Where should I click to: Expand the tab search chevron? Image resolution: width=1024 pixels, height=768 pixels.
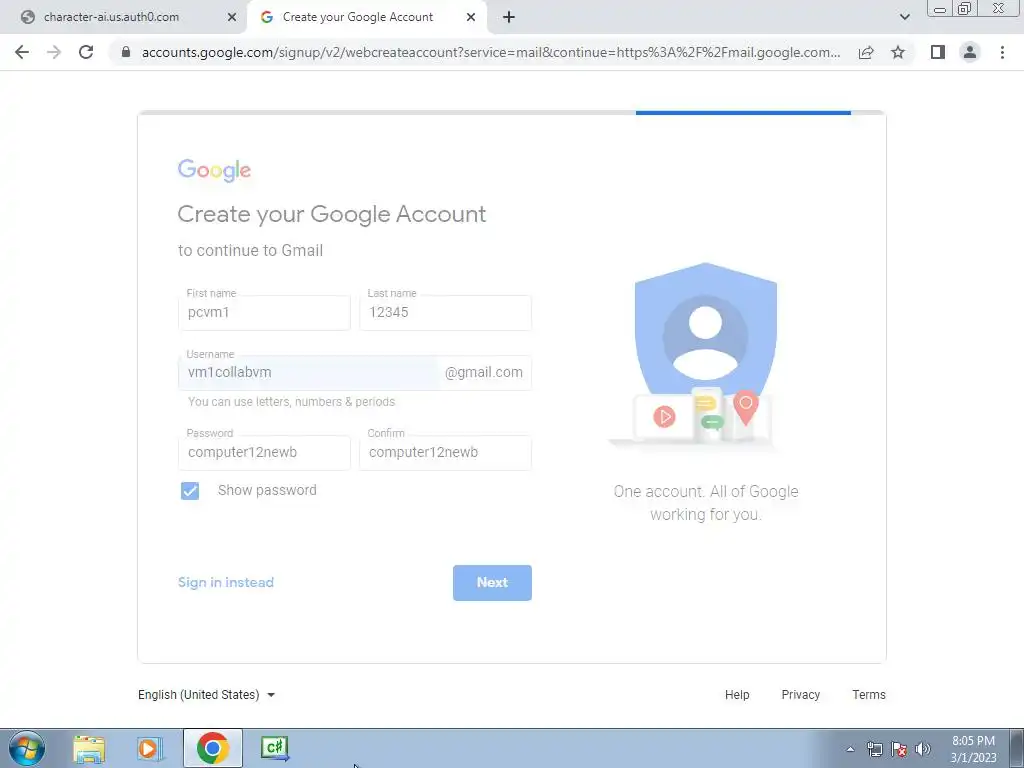click(904, 17)
